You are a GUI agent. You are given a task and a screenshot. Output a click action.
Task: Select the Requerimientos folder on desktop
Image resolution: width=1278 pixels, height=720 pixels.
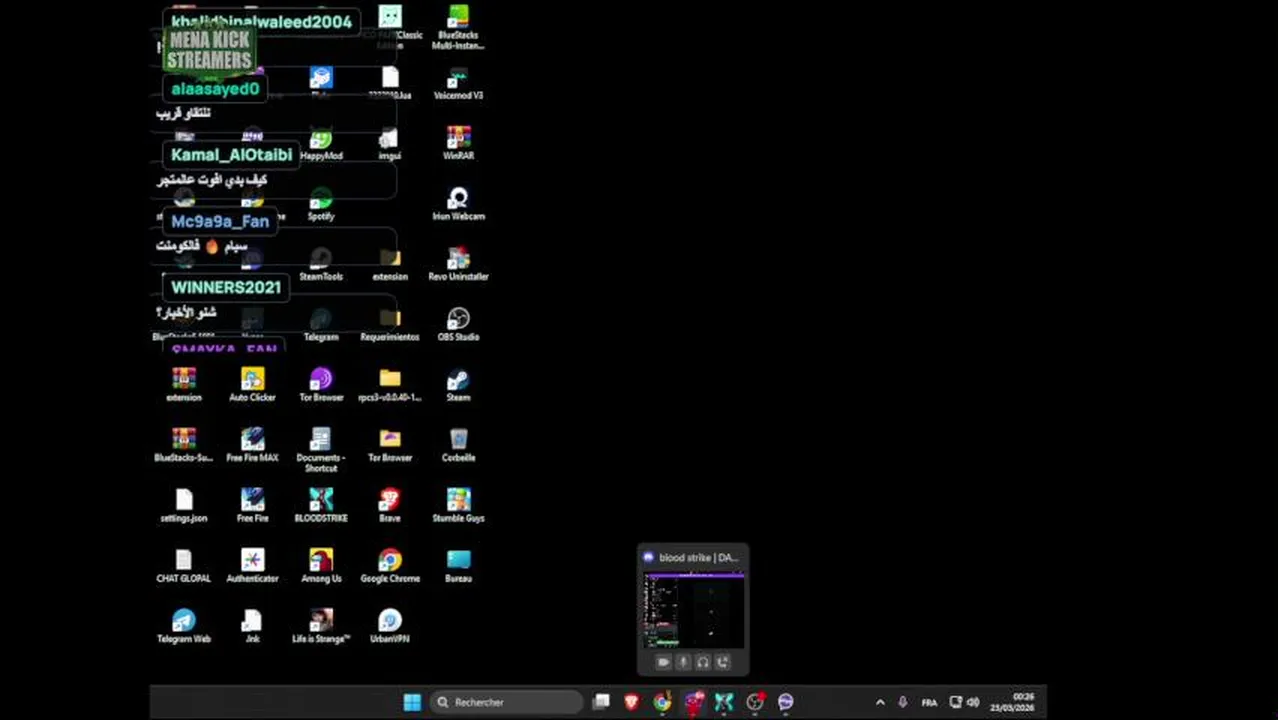point(390,325)
